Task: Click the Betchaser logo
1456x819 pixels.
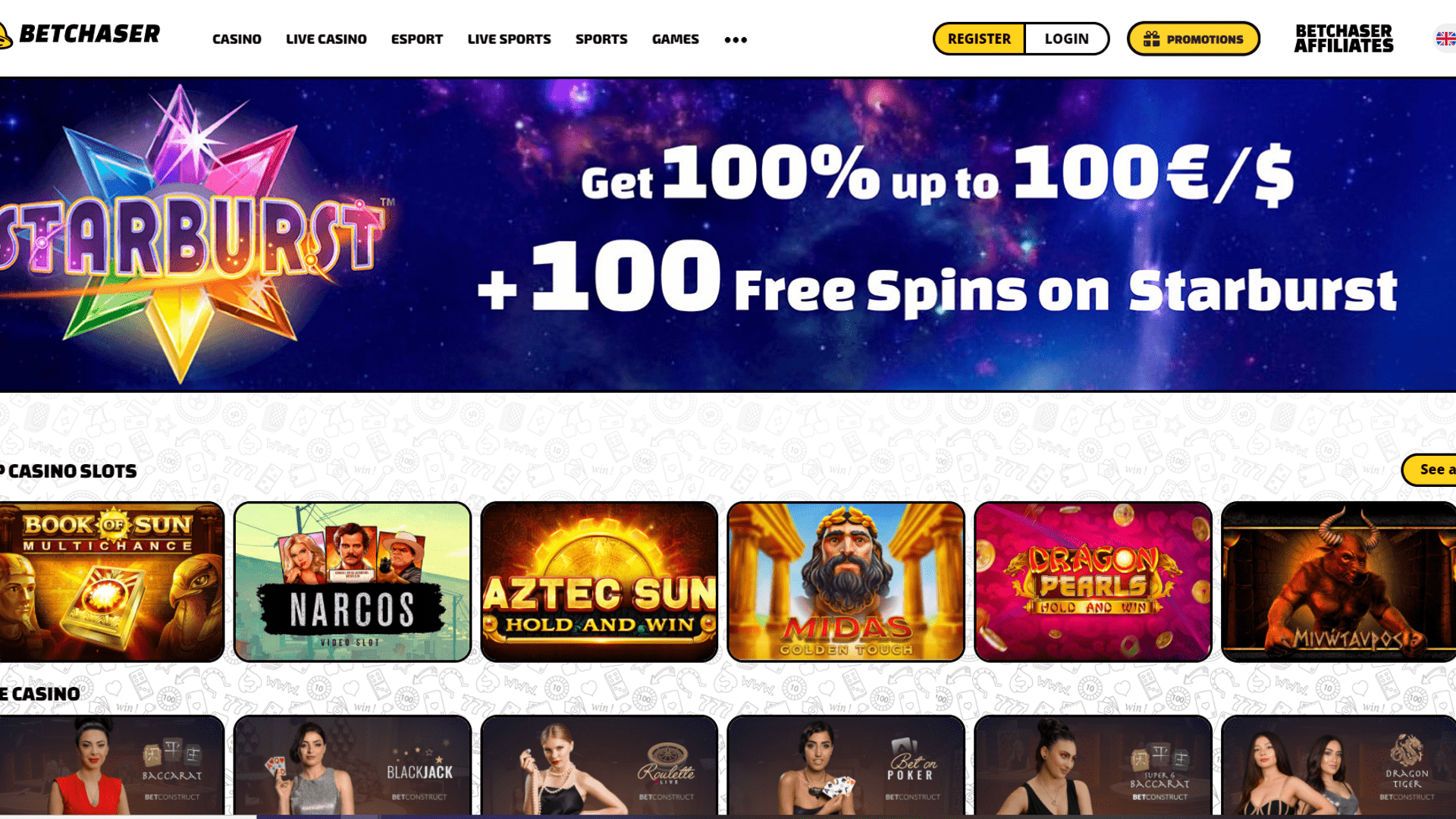Action: click(x=80, y=35)
